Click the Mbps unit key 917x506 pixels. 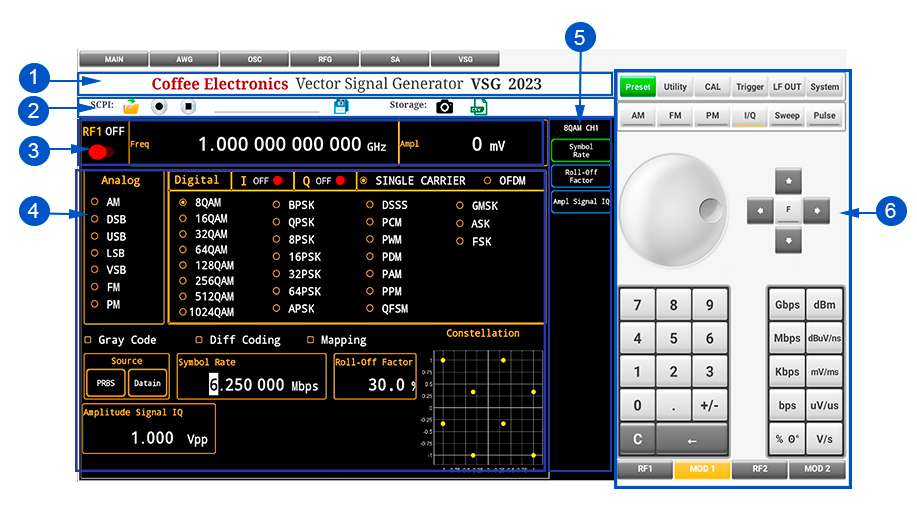tap(787, 338)
